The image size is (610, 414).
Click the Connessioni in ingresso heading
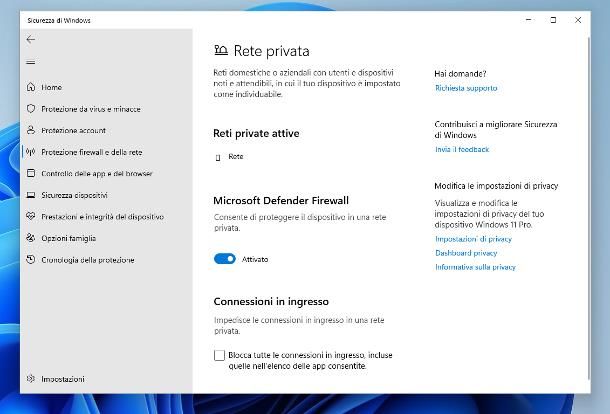[271, 302]
